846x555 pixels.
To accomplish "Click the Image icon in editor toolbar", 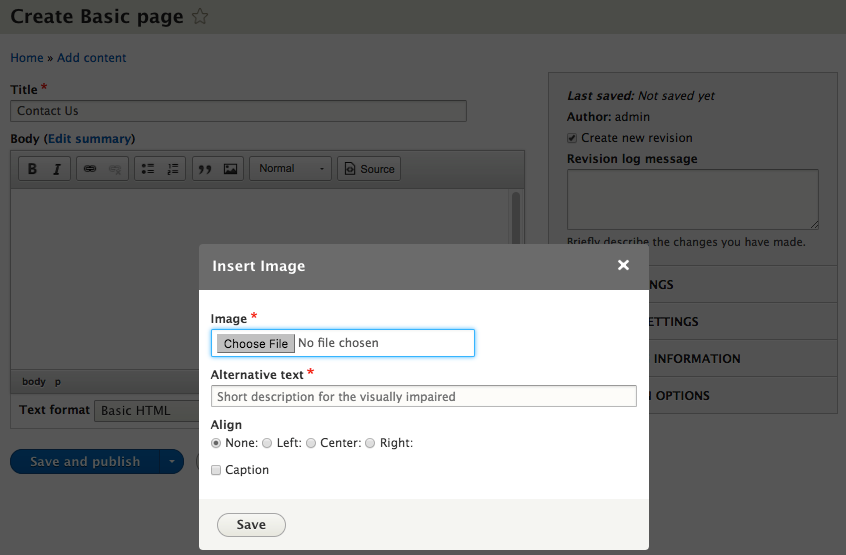I will [231, 169].
